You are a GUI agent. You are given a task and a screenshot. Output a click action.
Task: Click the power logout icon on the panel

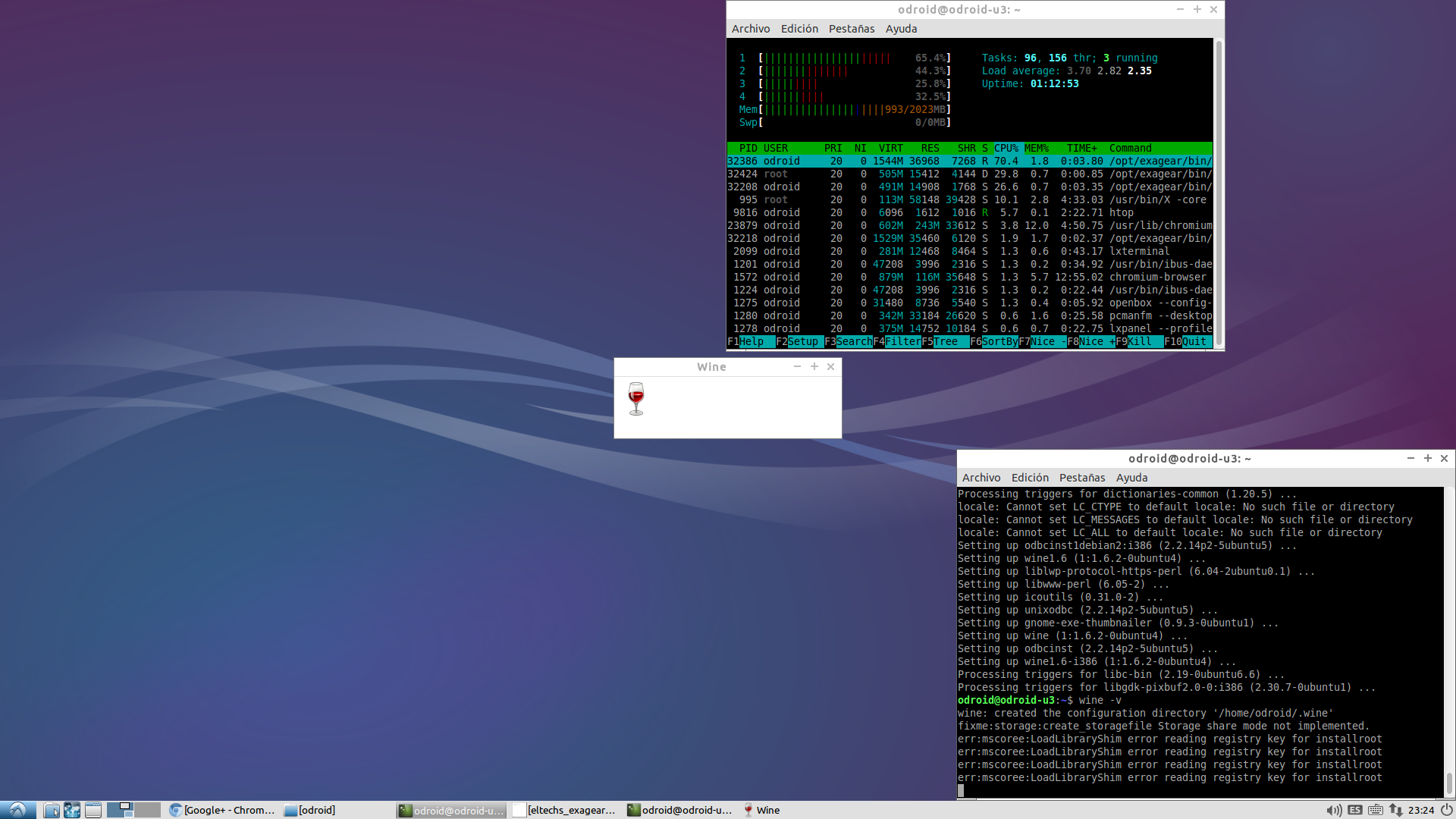pyautogui.click(x=1446, y=810)
